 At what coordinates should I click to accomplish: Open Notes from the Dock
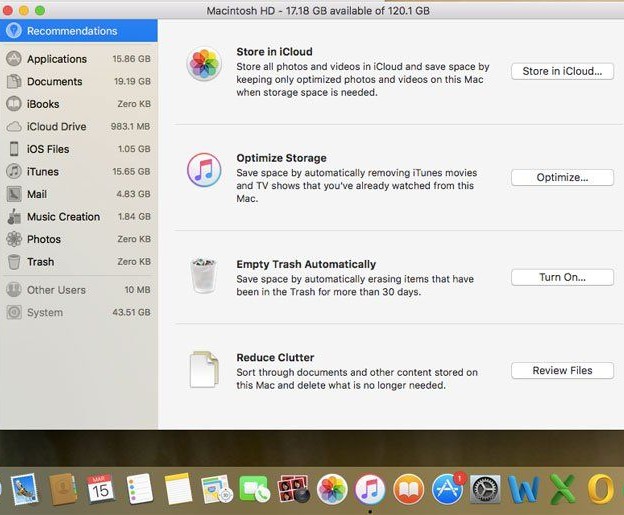(178, 489)
